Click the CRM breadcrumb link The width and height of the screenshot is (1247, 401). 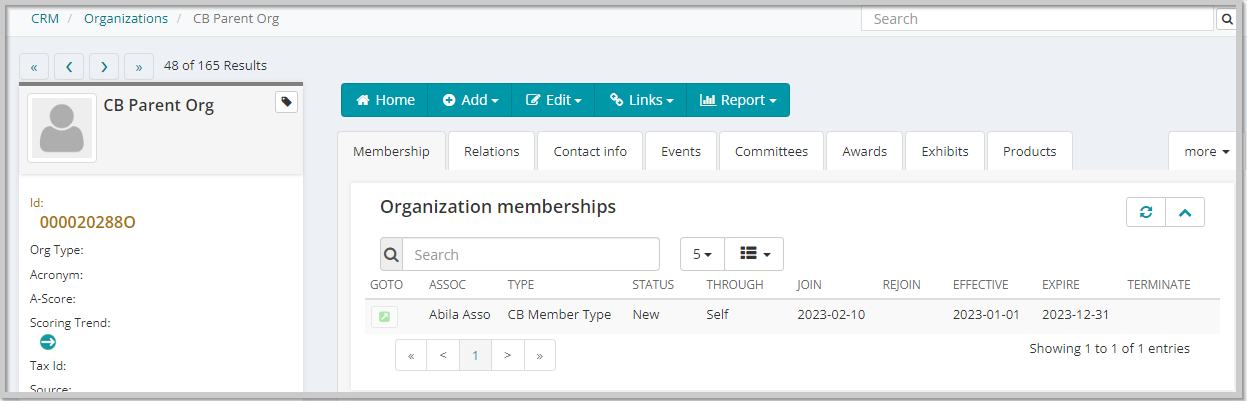pyautogui.click(x=45, y=18)
